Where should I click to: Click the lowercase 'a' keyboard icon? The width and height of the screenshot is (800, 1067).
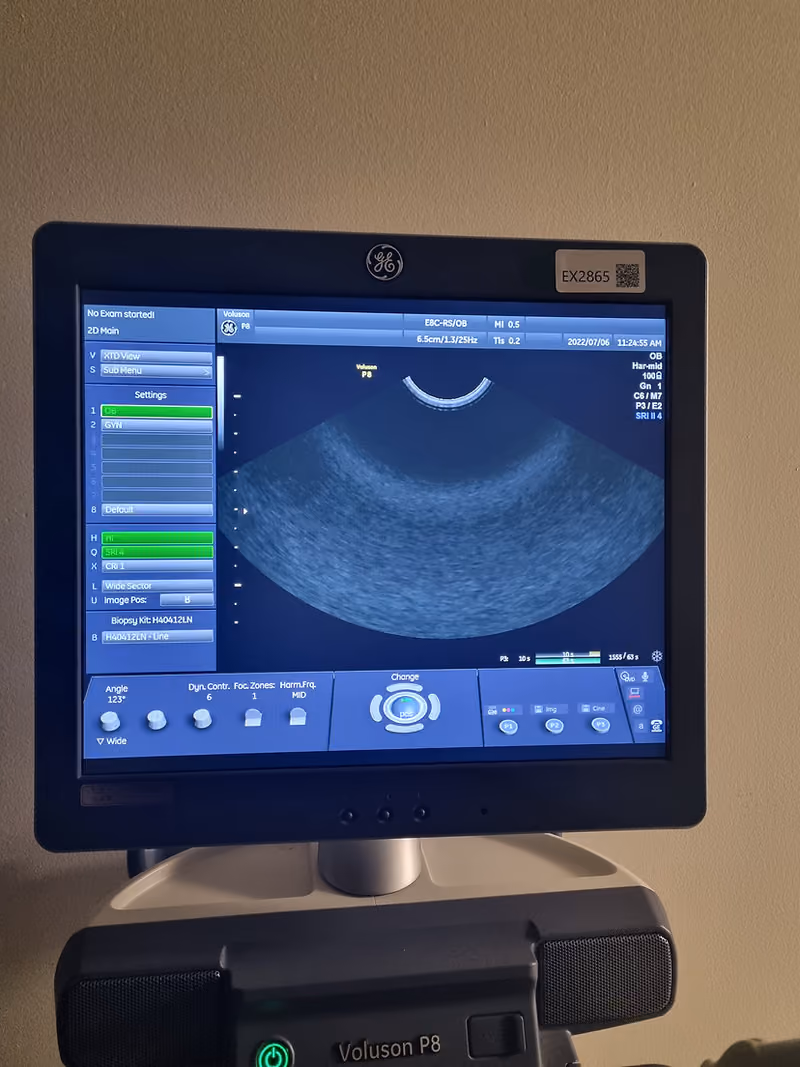click(640, 726)
